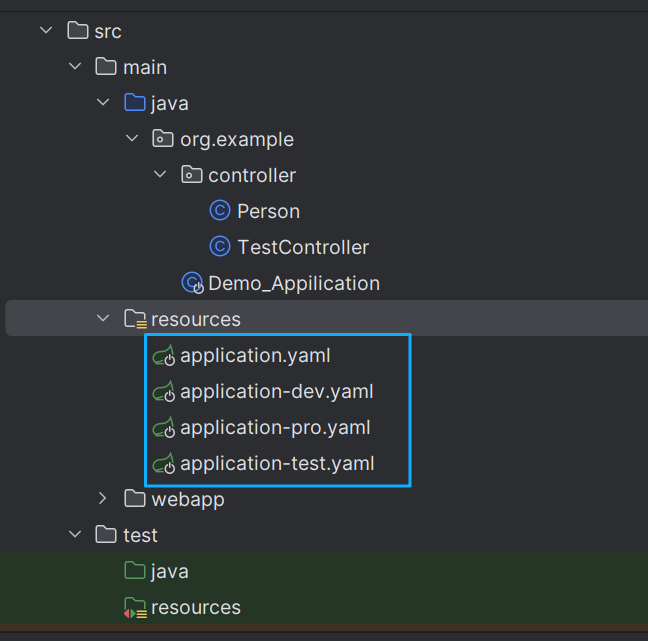Select the org.example package label

pyautogui.click(x=237, y=139)
